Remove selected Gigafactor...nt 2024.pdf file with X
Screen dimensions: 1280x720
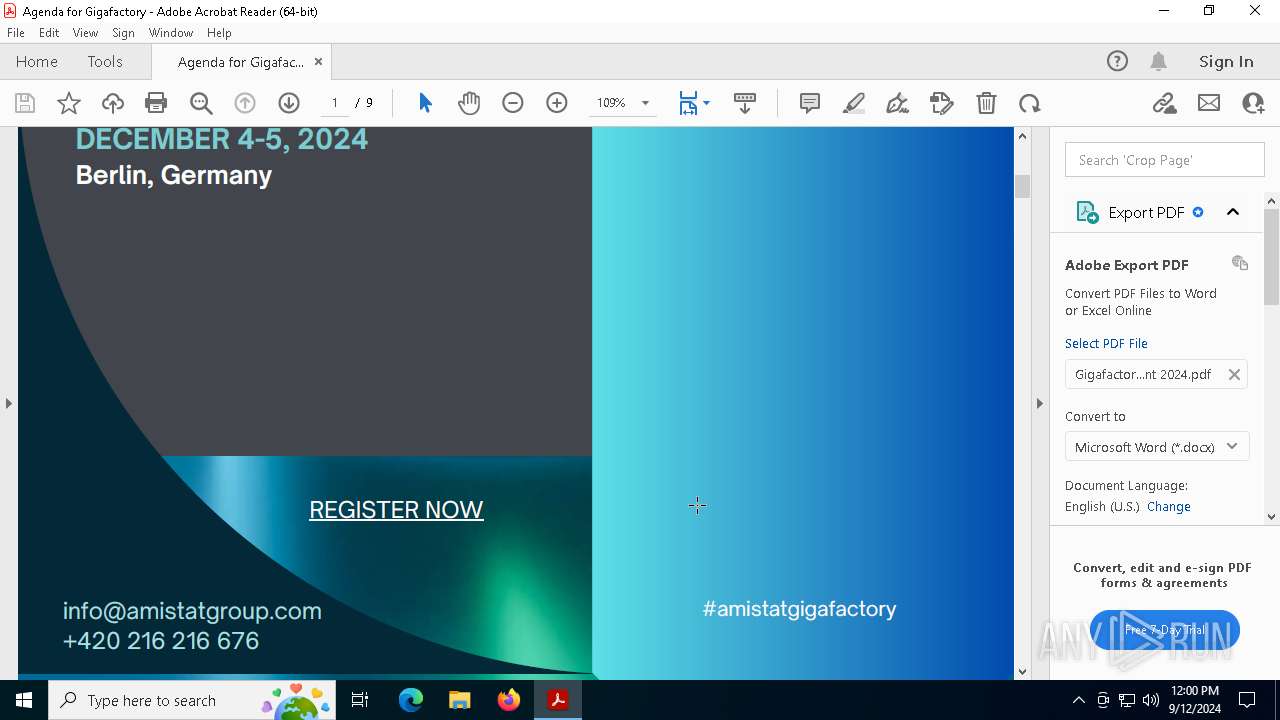point(1234,374)
